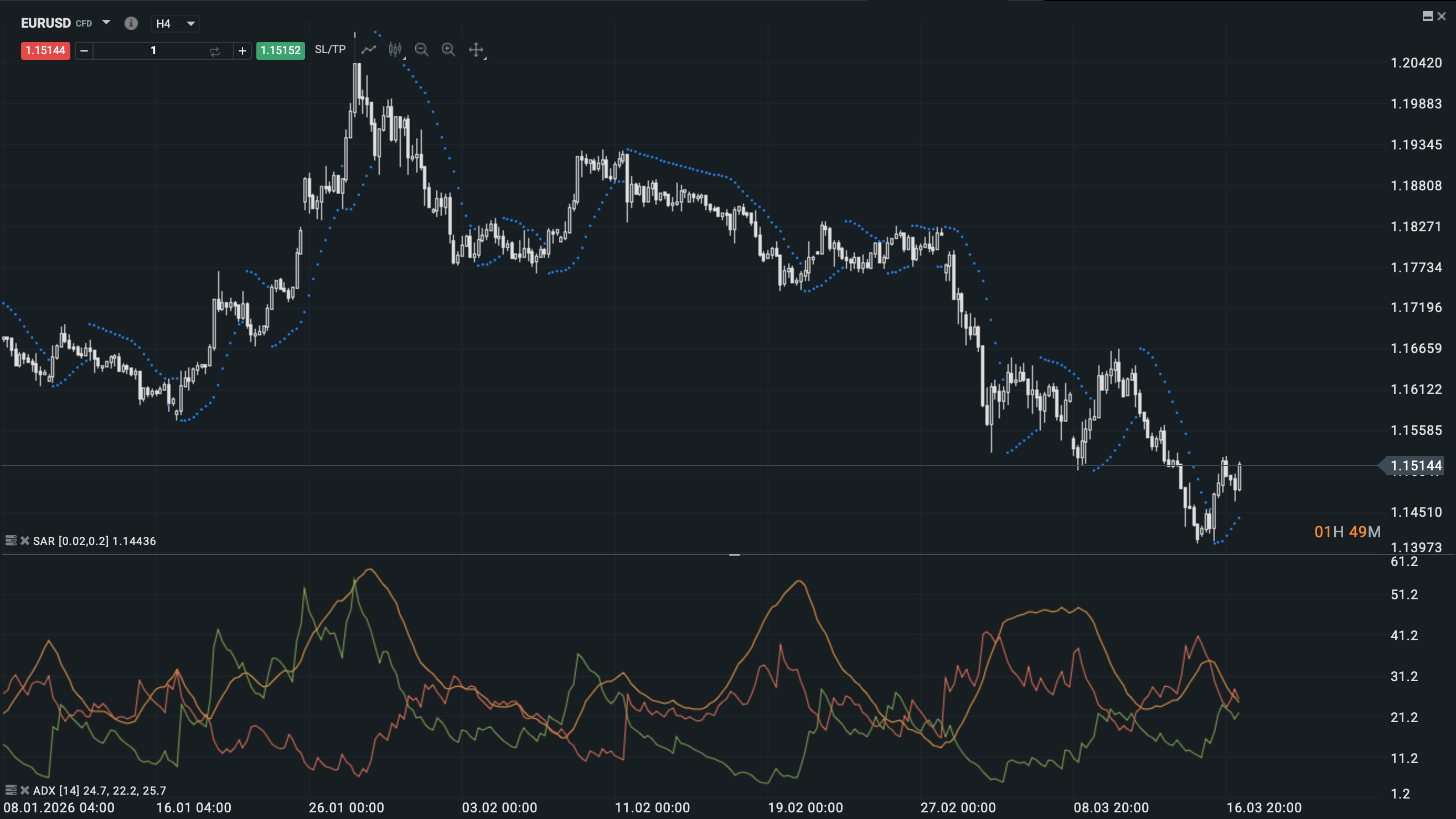The image size is (1456, 819).
Task: Sell at price 1.15144
Action: coord(45,51)
